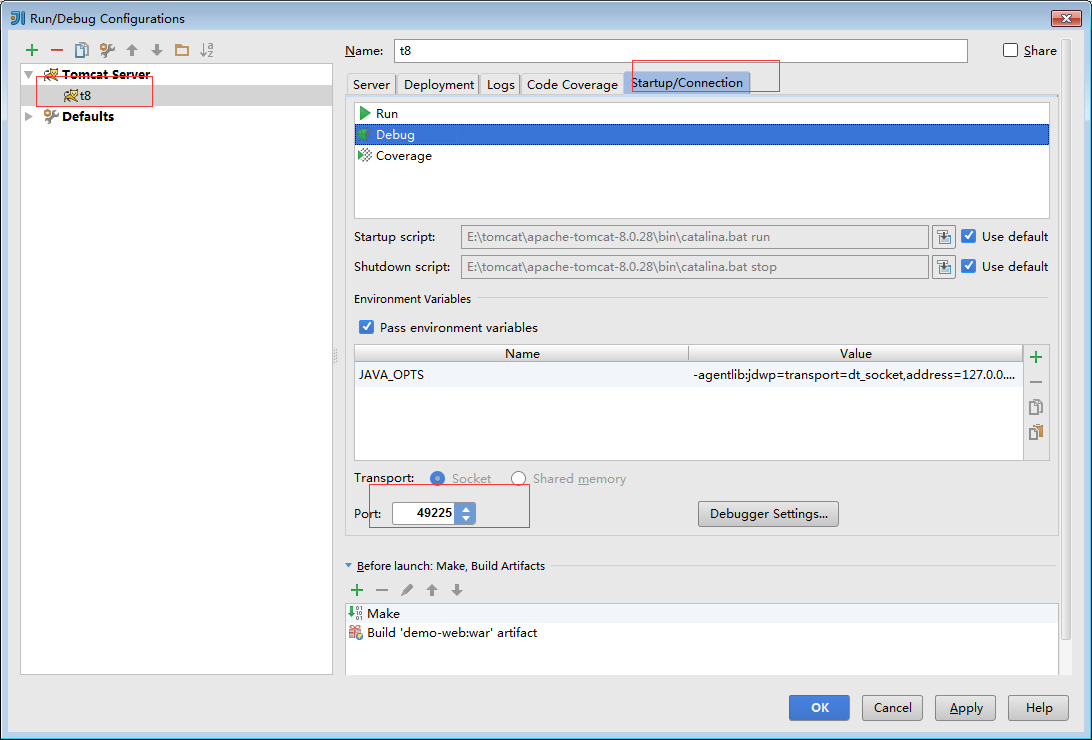1092x740 pixels.
Task: Browse for the Shutdown script file
Action: click(944, 267)
